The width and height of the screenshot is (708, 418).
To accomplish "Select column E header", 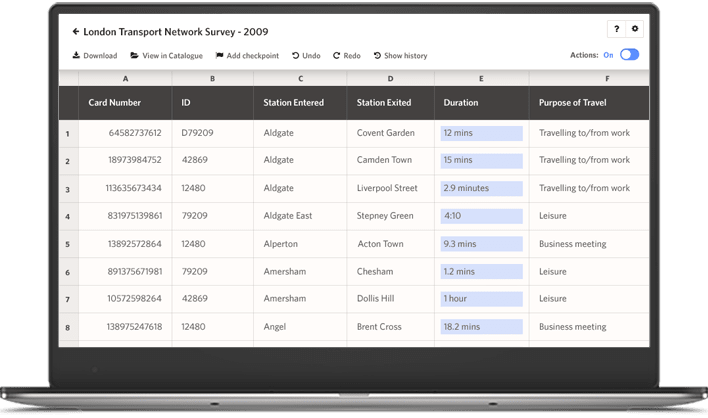I will [x=481, y=79].
